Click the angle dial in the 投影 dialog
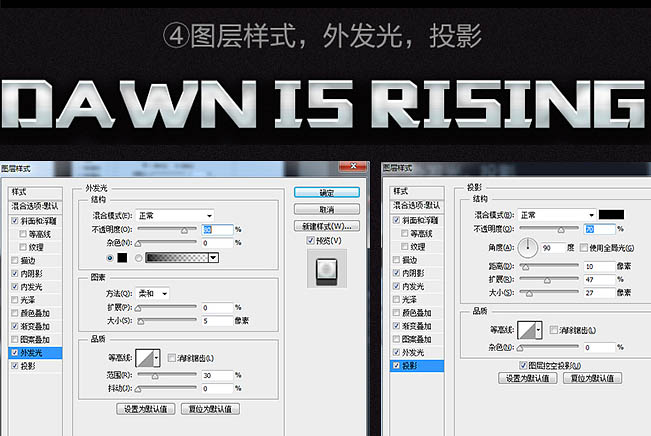The height and width of the screenshot is (436, 651). click(528, 247)
